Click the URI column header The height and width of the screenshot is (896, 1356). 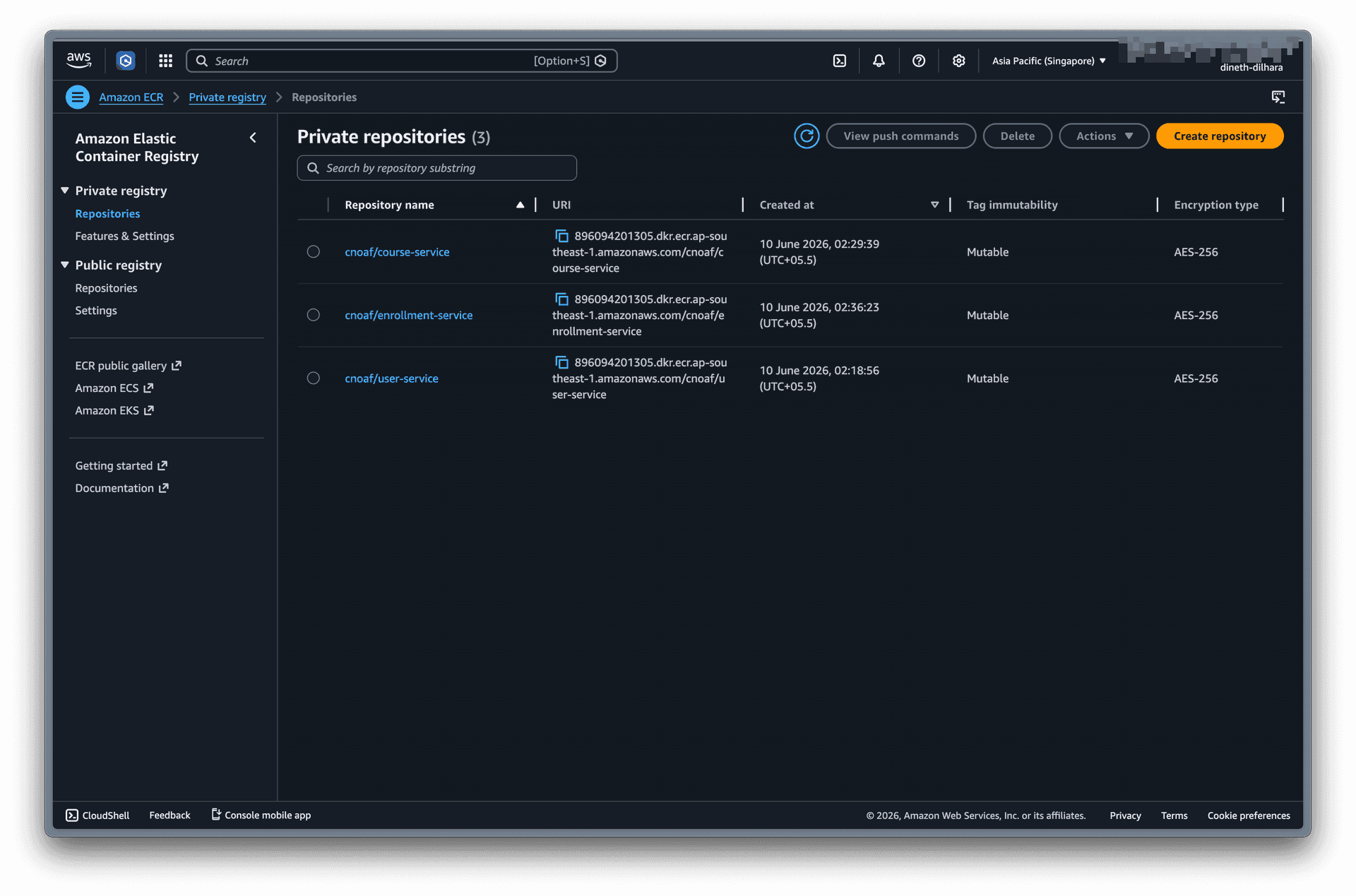coord(561,205)
